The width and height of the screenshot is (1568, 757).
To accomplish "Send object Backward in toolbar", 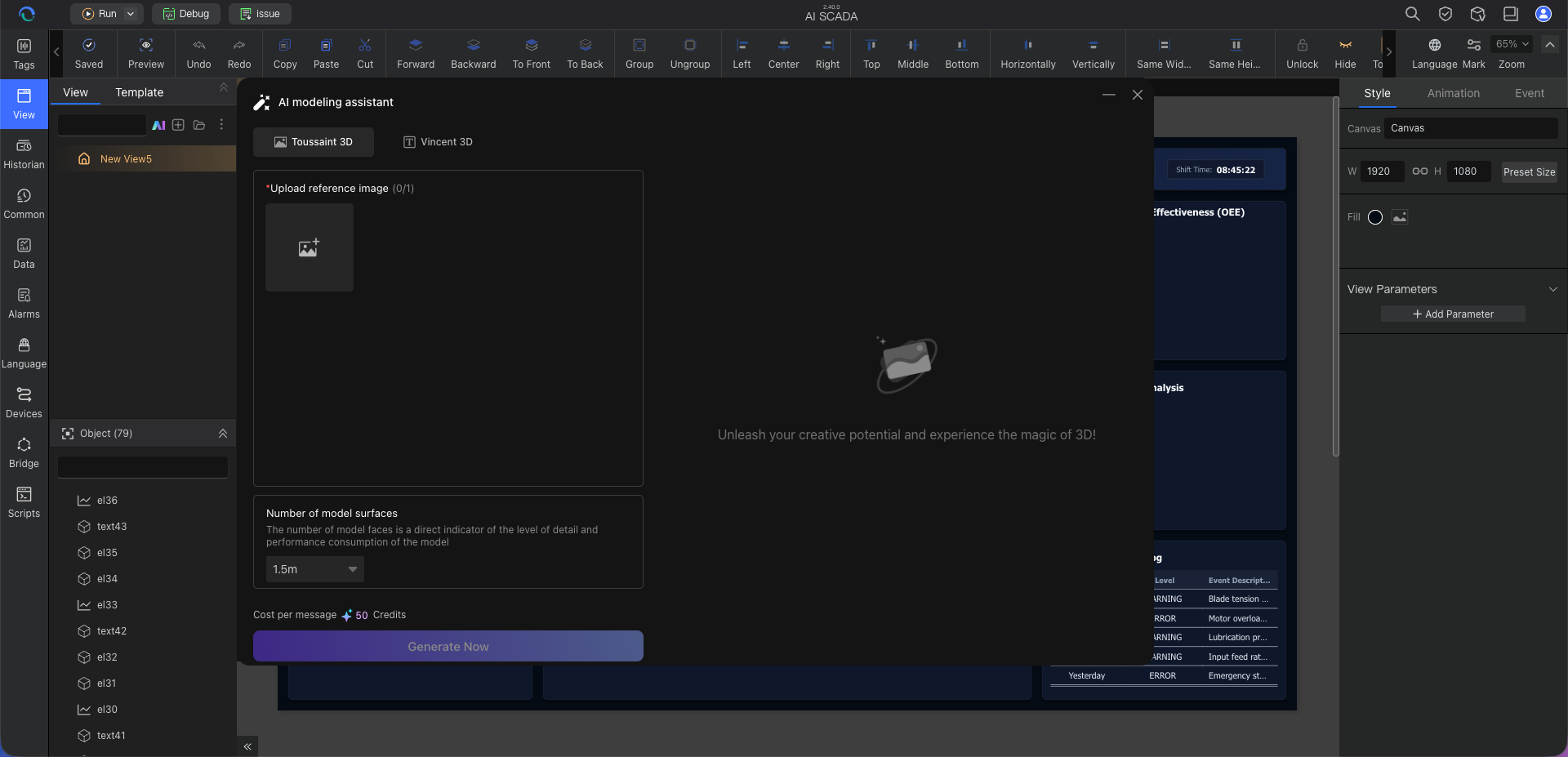I will click(x=474, y=54).
